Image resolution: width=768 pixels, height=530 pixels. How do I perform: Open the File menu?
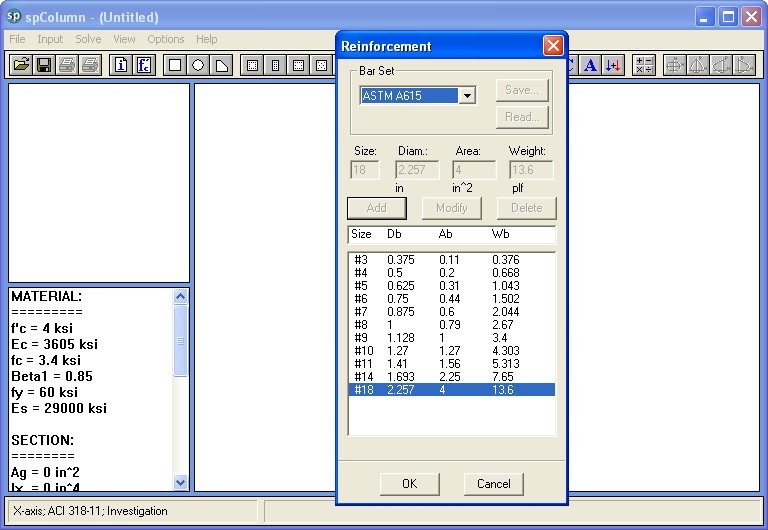pyautogui.click(x=17, y=39)
